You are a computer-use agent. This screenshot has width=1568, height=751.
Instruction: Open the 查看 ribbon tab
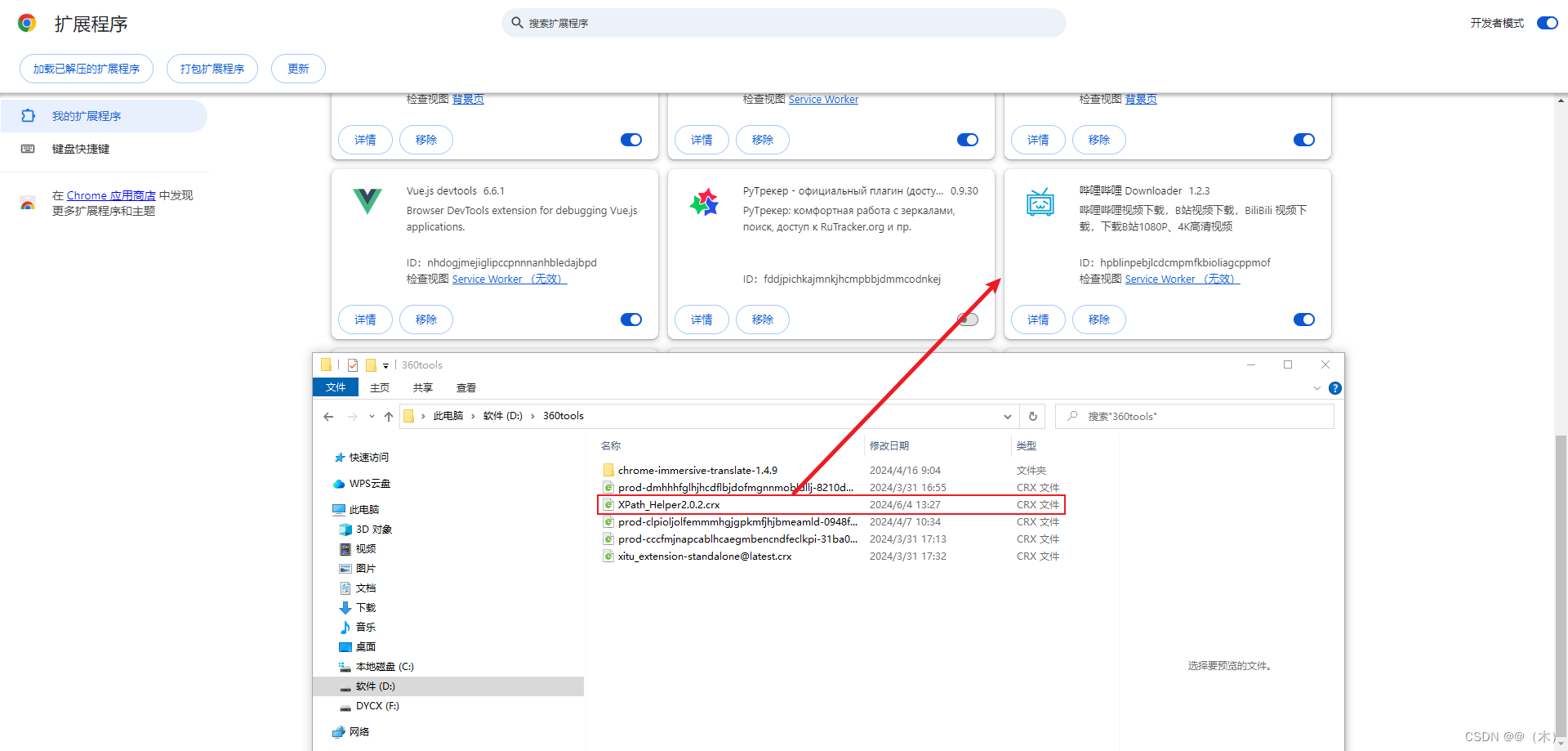click(466, 387)
